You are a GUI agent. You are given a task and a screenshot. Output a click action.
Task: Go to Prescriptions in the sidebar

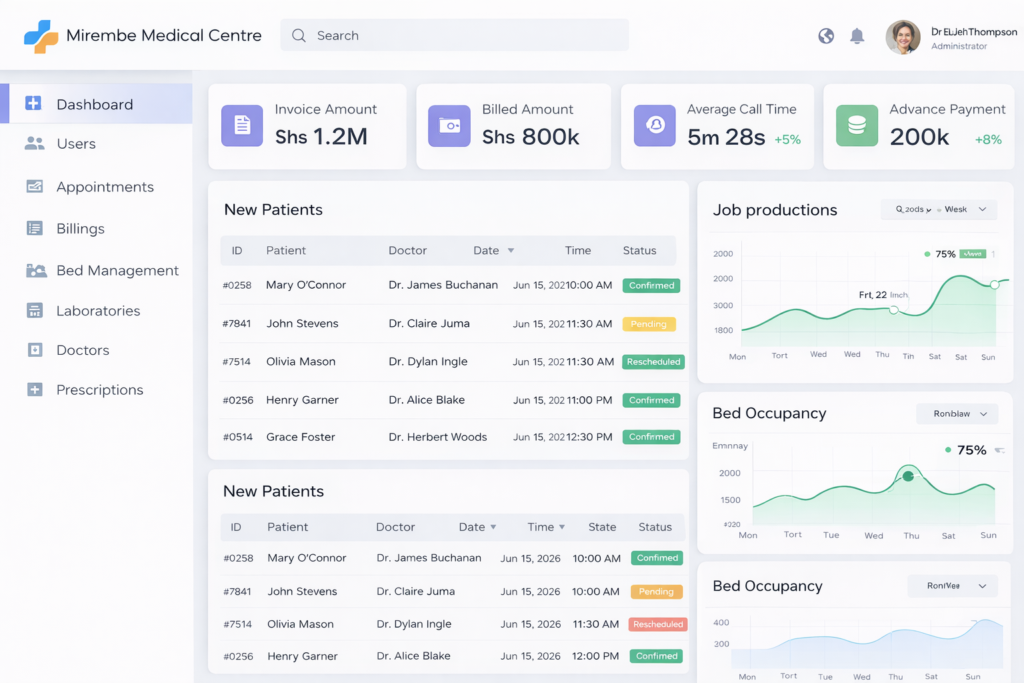(x=99, y=390)
